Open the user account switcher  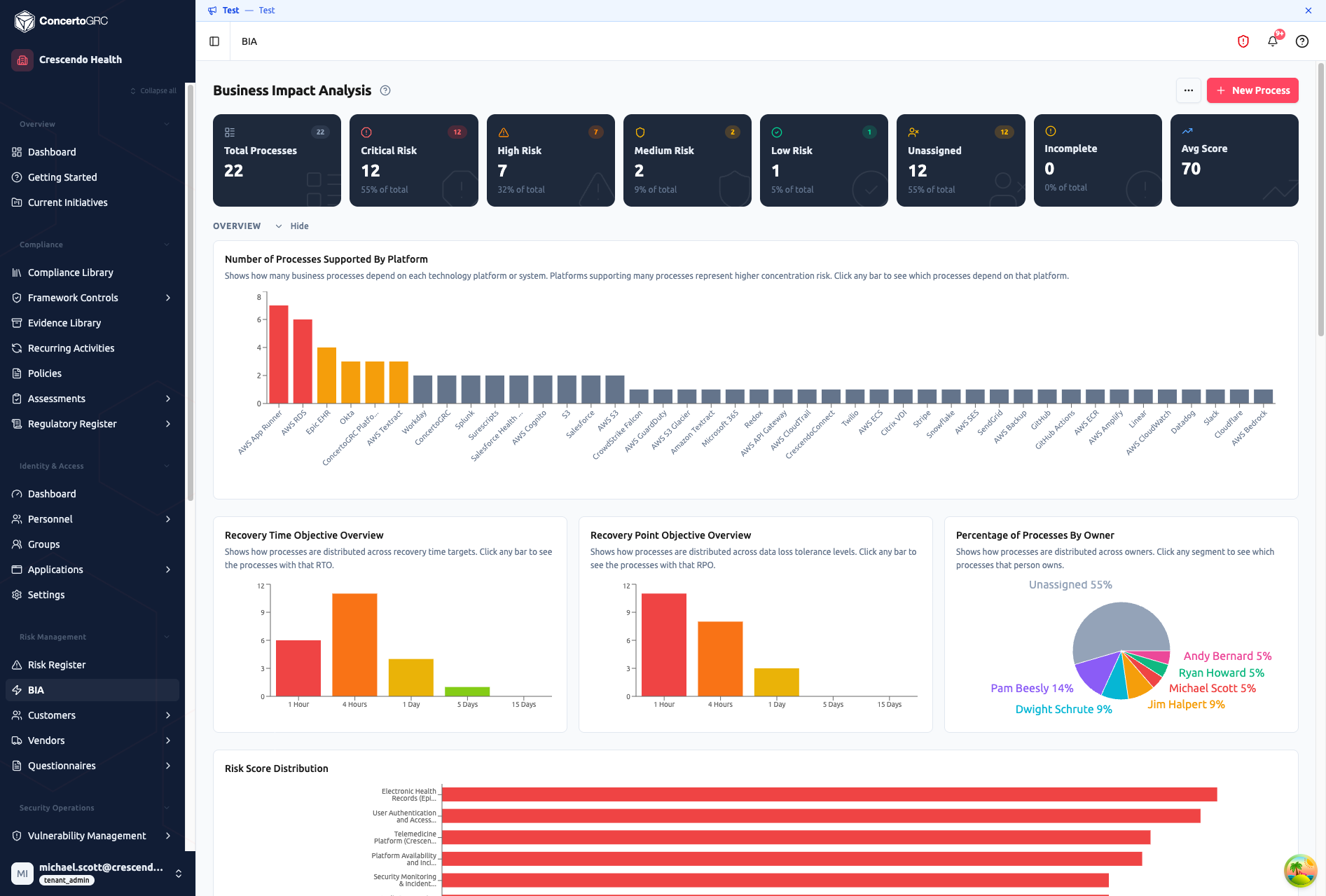pyautogui.click(x=179, y=874)
